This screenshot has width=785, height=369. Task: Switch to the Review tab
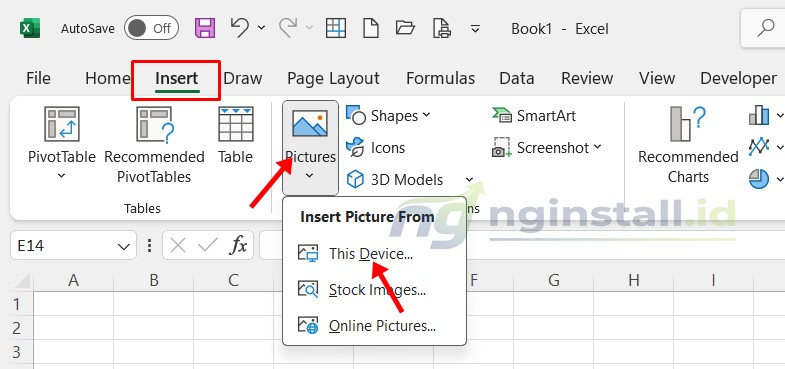(587, 78)
